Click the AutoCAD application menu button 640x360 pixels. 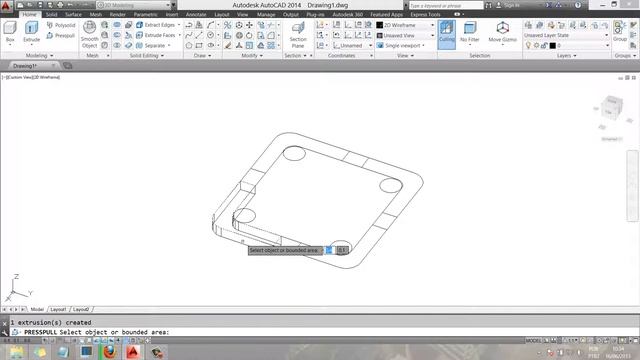pyautogui.click(x=6, y=6)
